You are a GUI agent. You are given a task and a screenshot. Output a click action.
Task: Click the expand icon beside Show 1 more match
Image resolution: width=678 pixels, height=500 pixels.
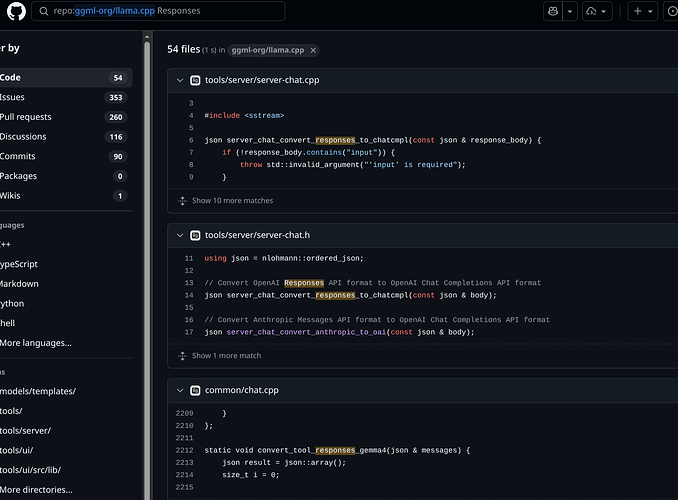click(182, 356)
